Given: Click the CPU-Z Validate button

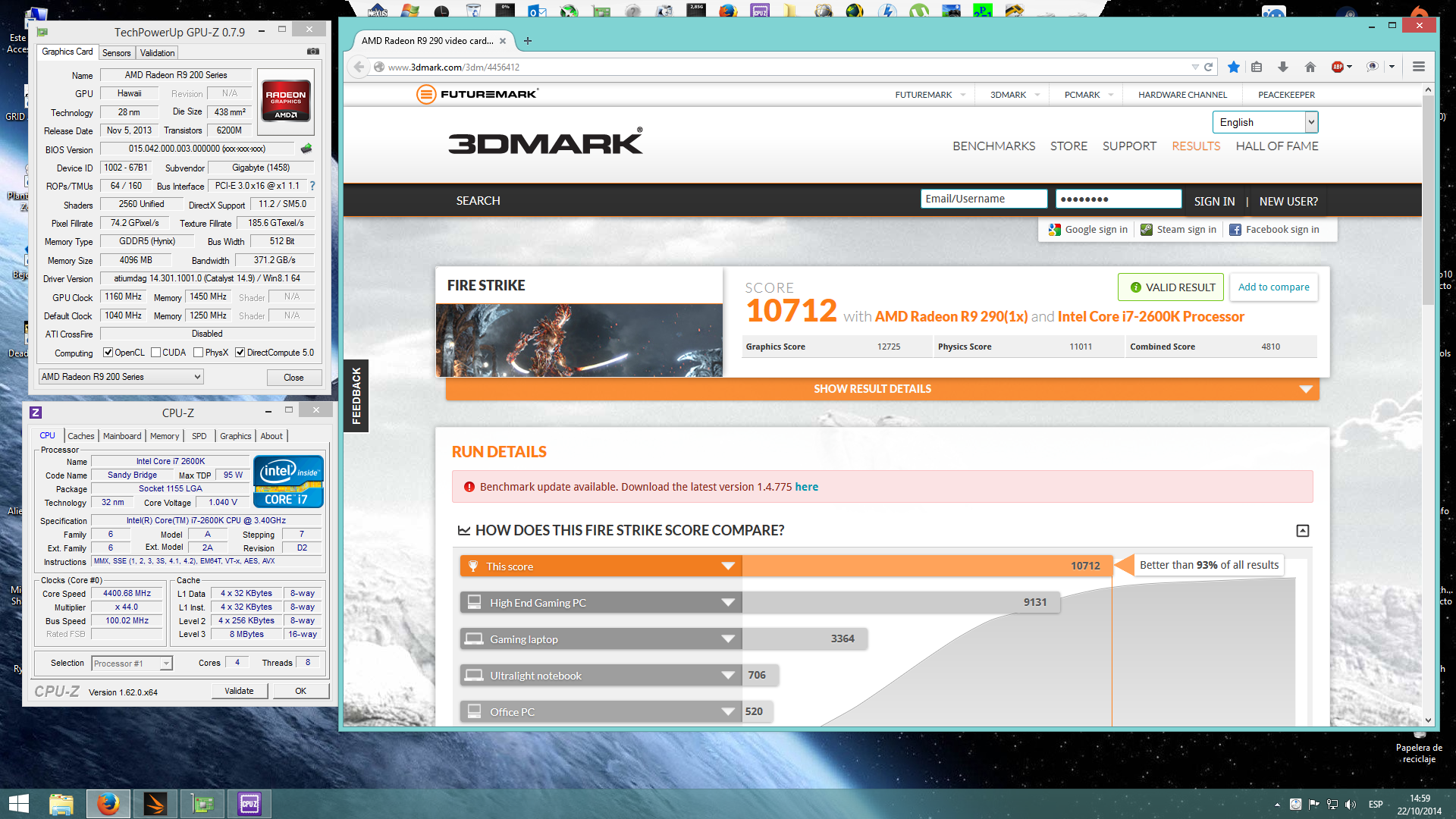Looking at the screenshot, I should click(239, 691).
